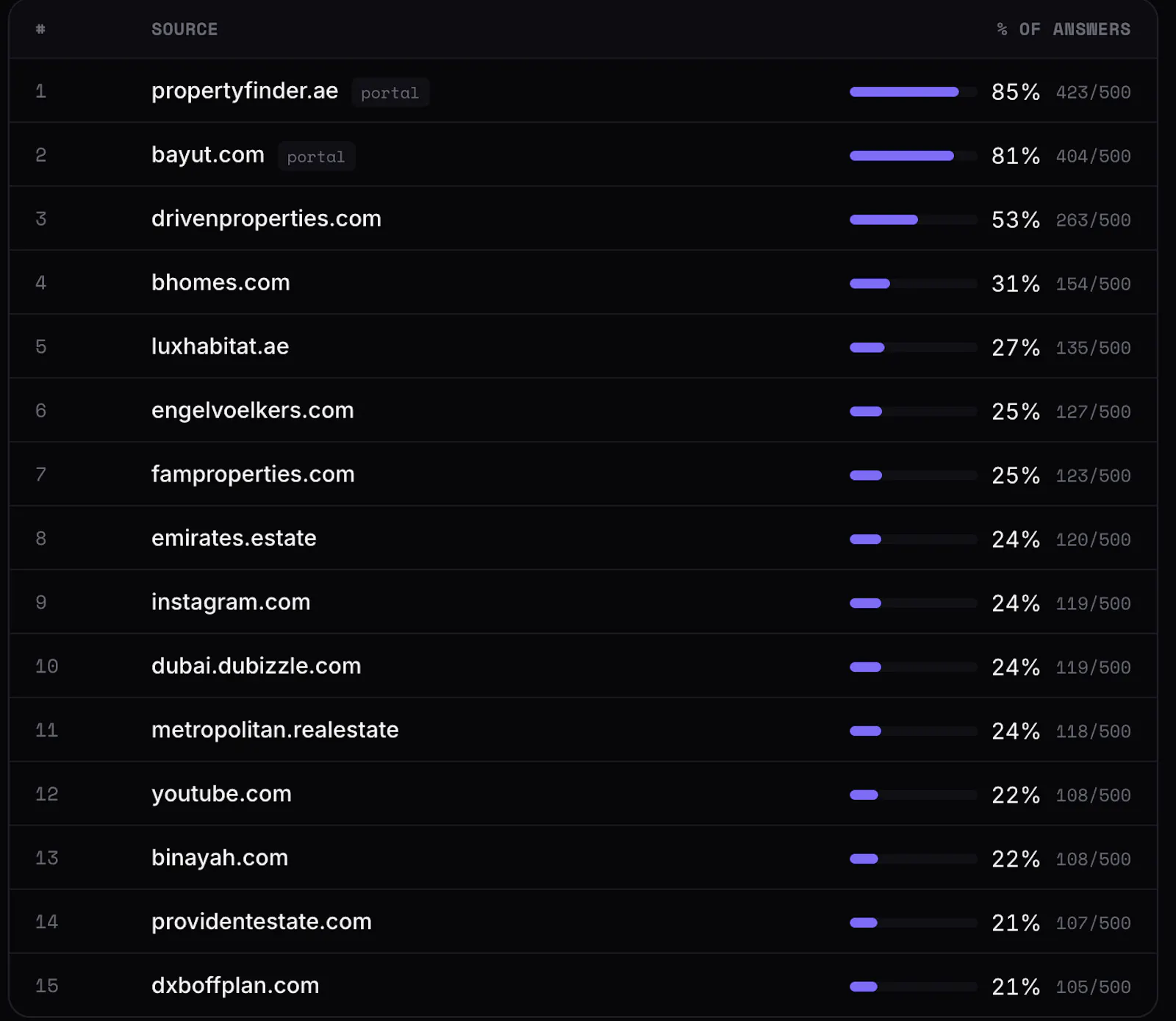Click the 53% bar for drivenproperties.com

coord(913,220)
